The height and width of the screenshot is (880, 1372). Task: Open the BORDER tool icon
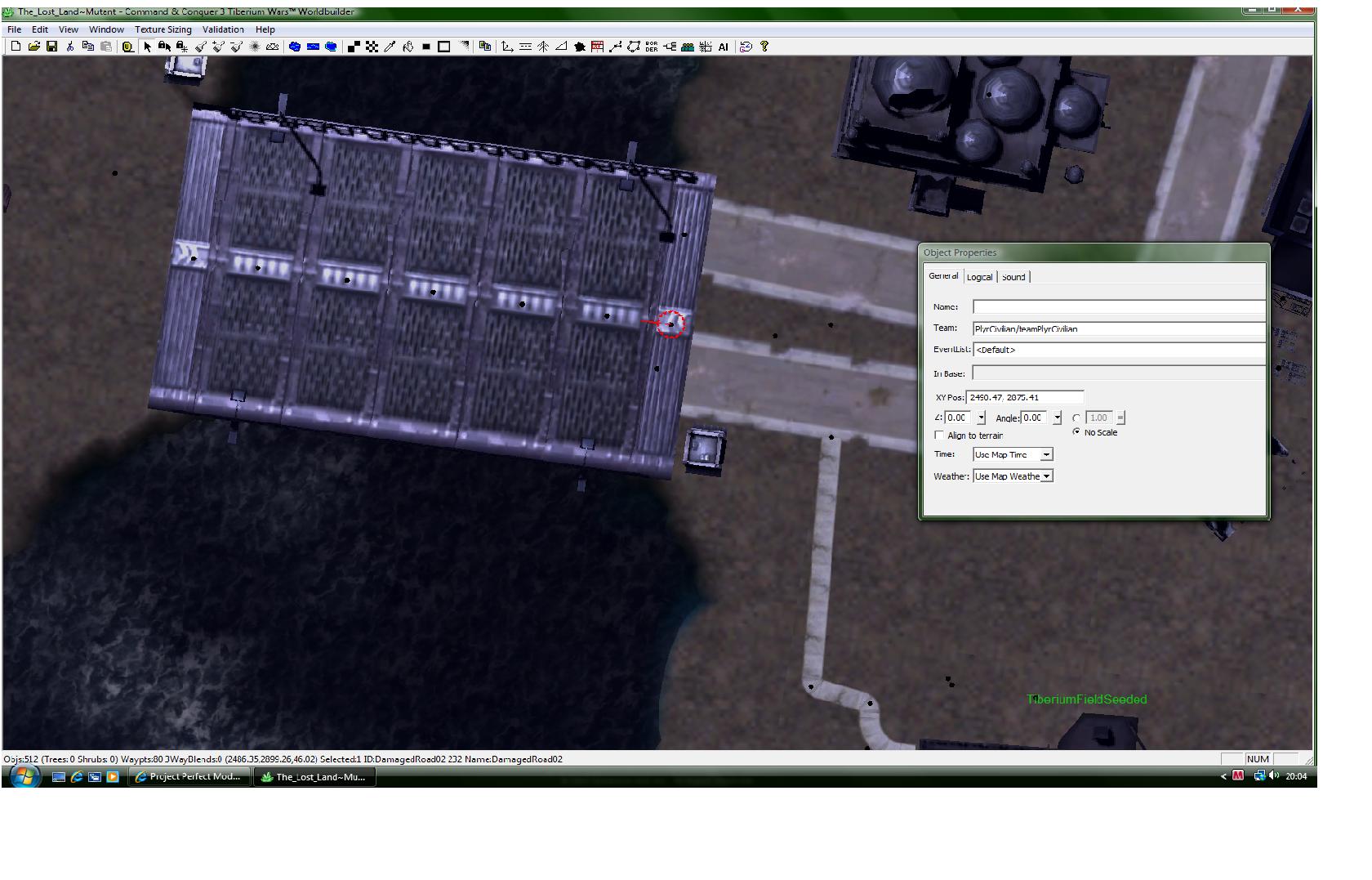point(651,47)
